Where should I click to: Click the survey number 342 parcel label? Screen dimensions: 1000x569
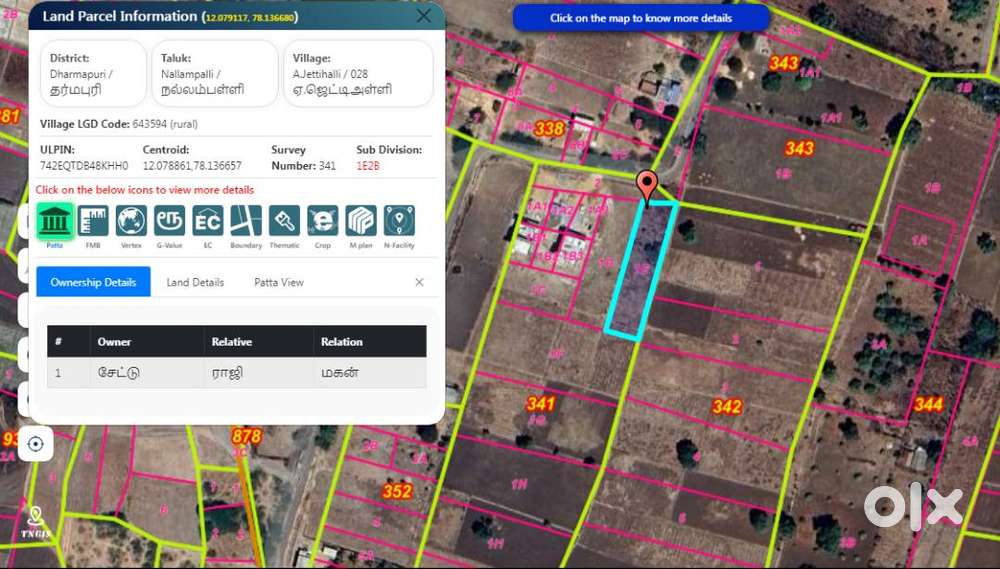pos(727,406)
